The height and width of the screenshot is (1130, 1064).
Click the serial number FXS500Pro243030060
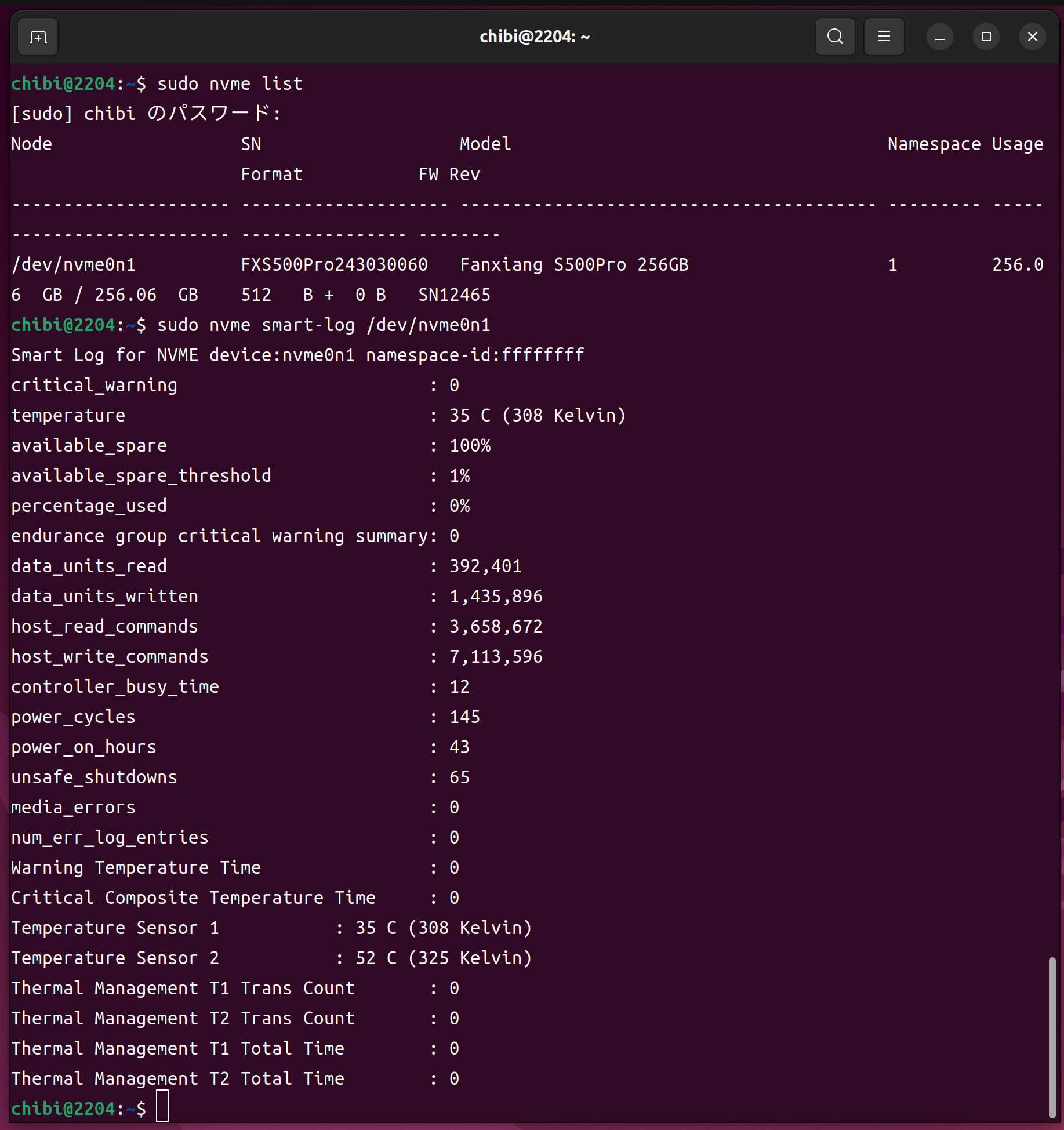click(334, 265)
